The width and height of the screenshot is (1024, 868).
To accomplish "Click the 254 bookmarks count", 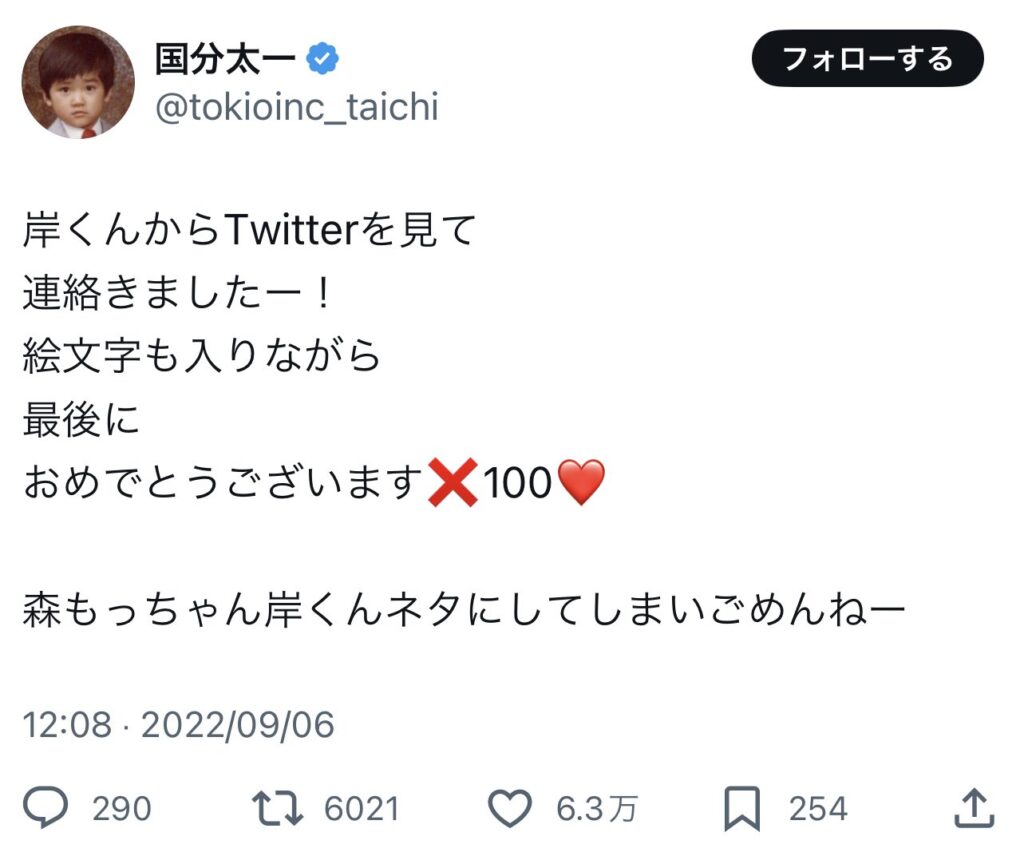I will (x=817, y=808).
